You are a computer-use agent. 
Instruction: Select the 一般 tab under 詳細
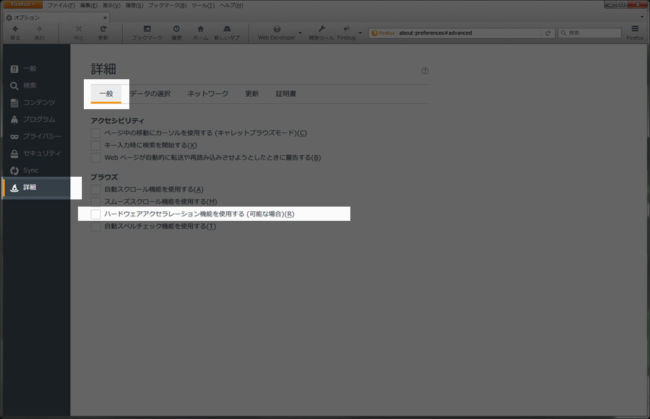106,94
